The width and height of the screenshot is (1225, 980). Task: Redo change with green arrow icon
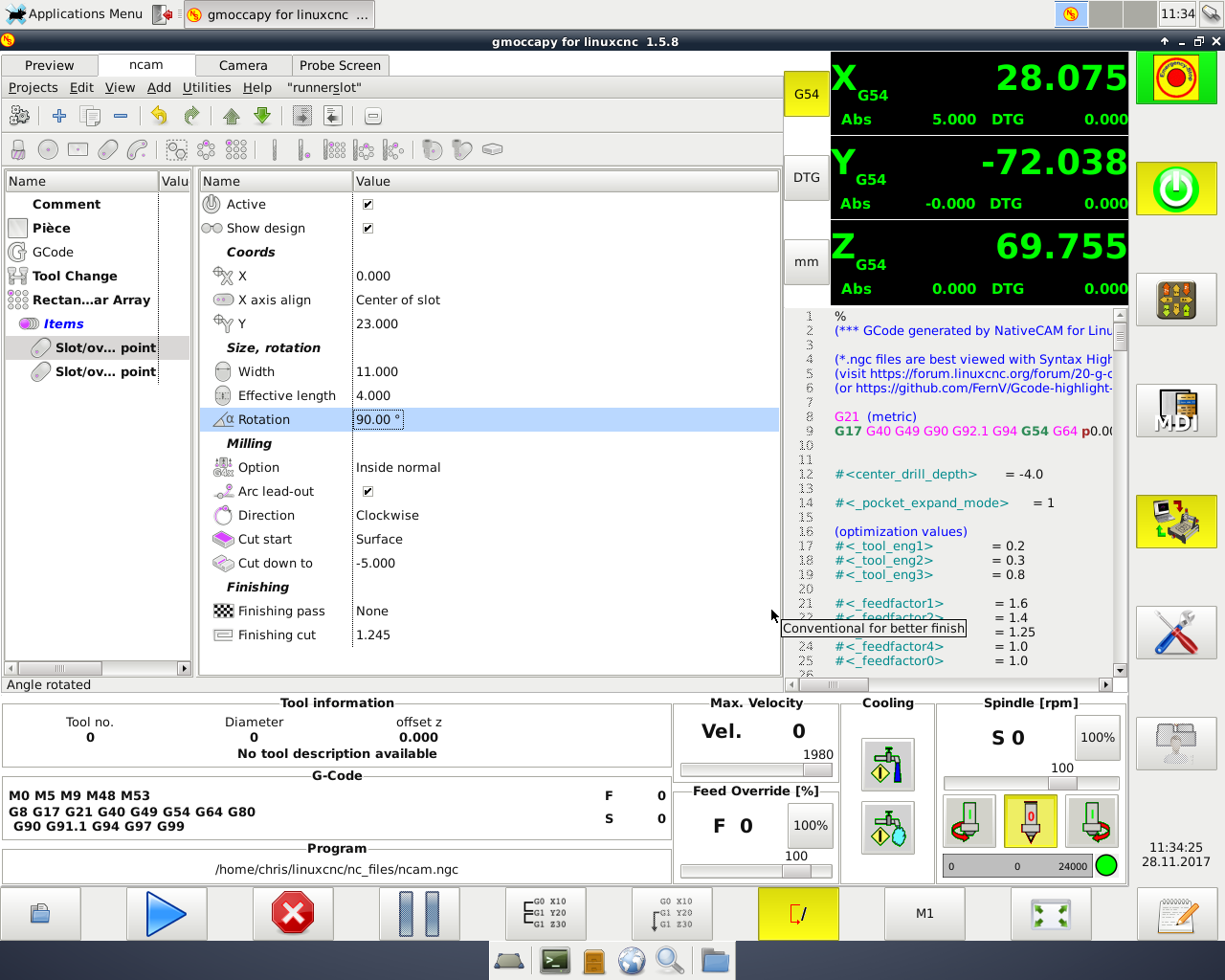tap(191, 116)
